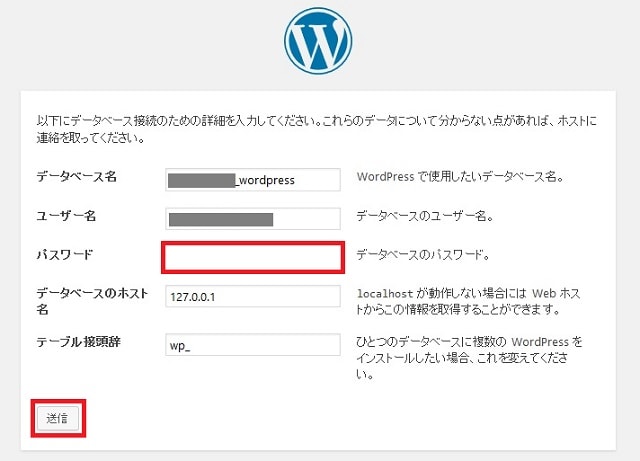
Task: Click the テーブル接頭辞 label
Action: 78,341
